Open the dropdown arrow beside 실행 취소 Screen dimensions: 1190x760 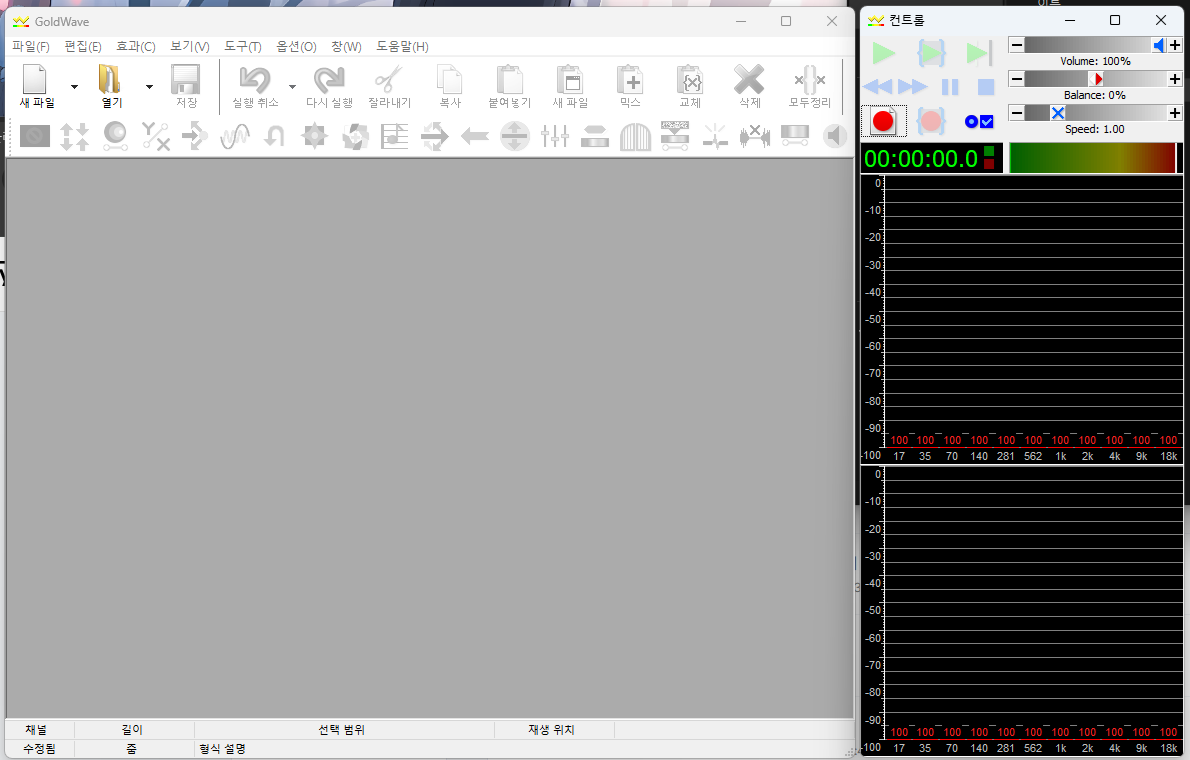pos(292,87)
